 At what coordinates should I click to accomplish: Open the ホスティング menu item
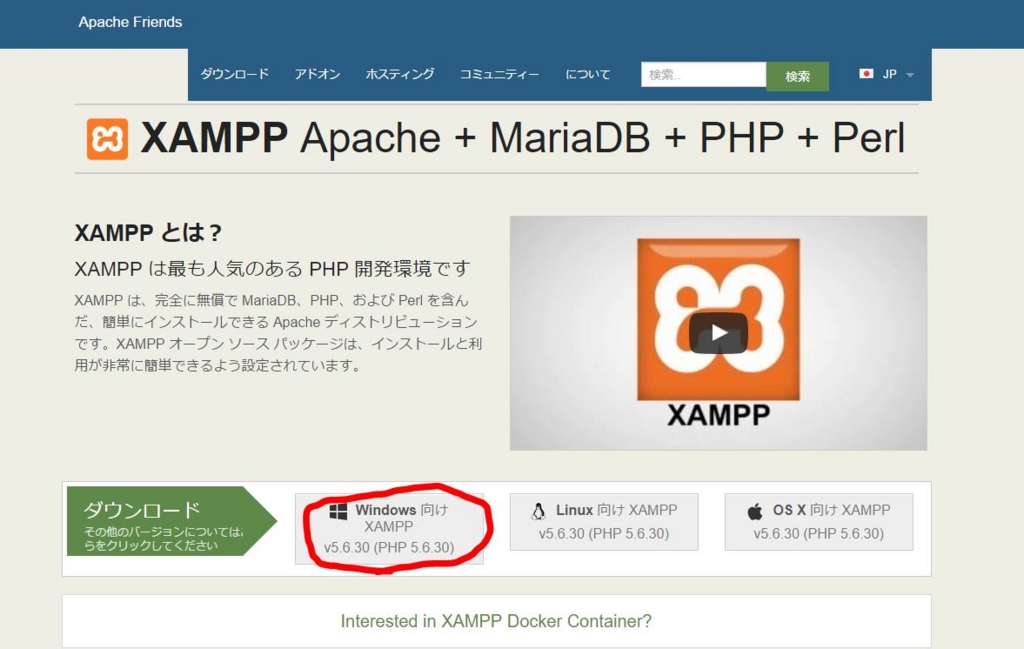click(x=400, y=74)
